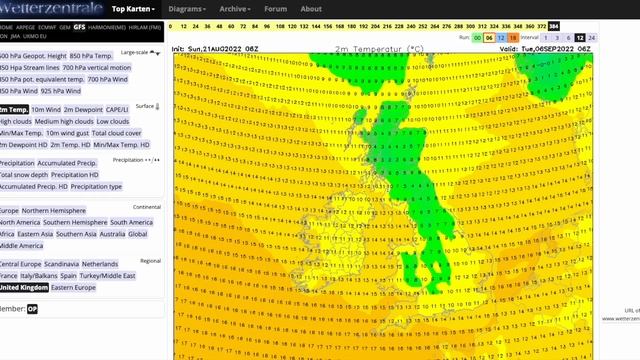Show Precipitation HD chart

point(75,175)
